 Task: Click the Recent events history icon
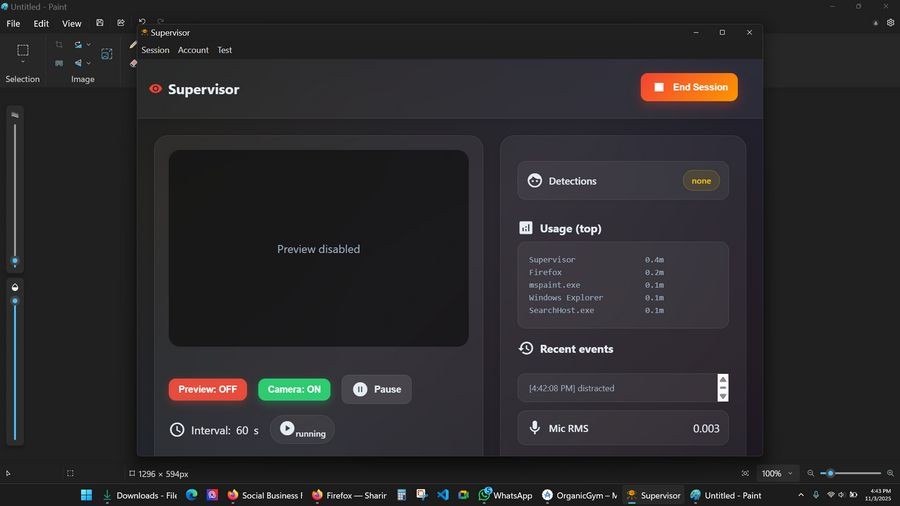(526, 349)
